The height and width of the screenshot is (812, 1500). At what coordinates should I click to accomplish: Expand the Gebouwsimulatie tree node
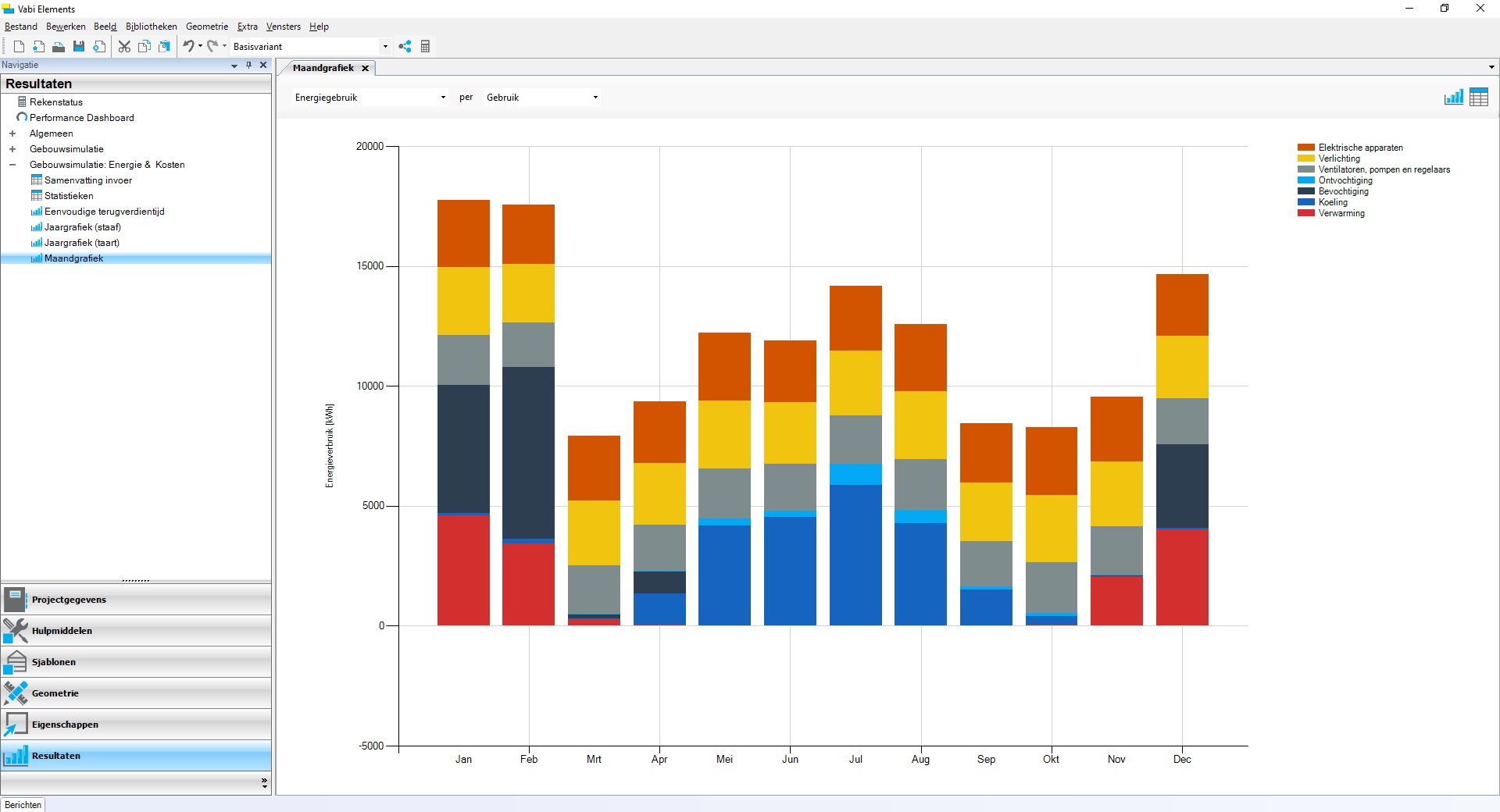[12, 149]
